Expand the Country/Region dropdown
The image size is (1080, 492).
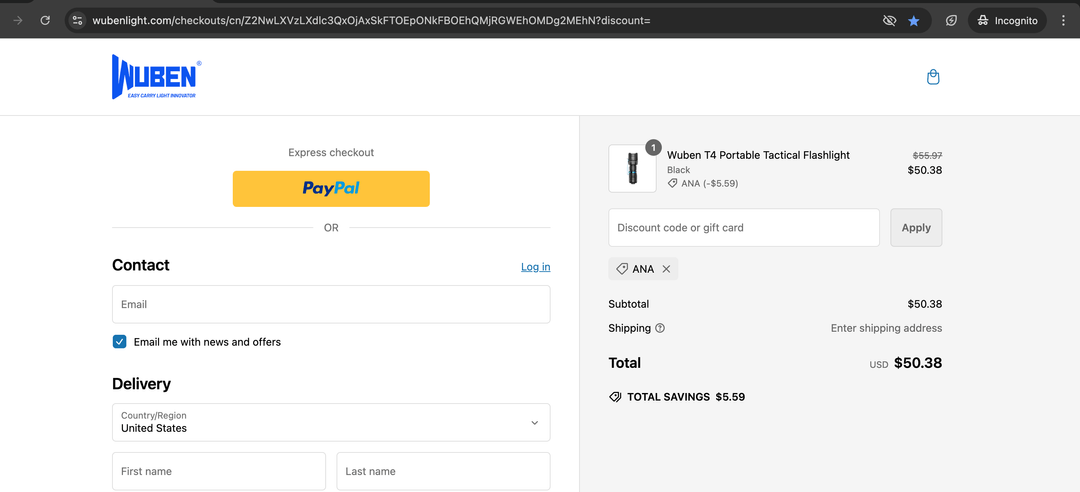point(331,422)
